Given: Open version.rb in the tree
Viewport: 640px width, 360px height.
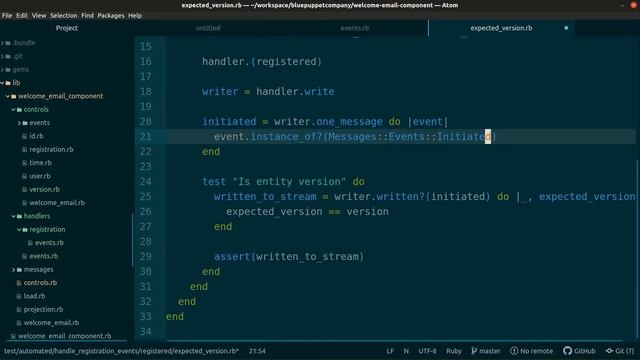Looking at the screenshot, I should [44, 190].
